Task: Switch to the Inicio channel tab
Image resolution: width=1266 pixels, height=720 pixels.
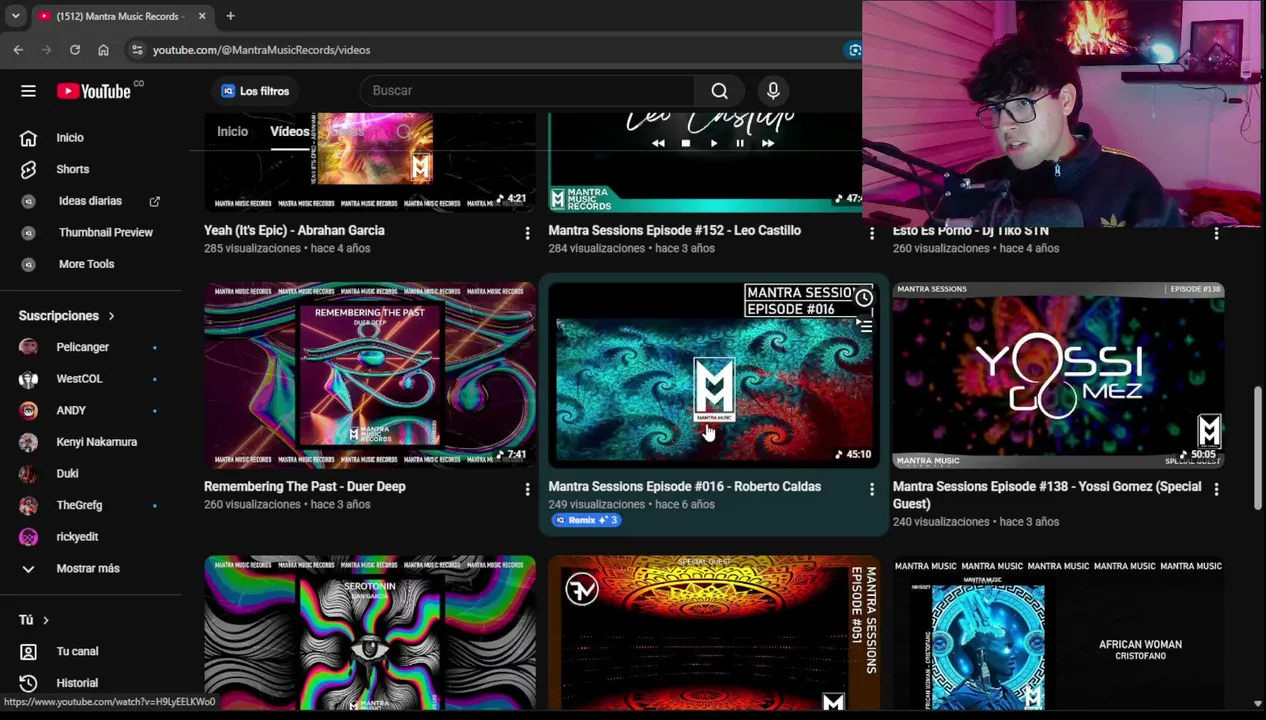Action: click(x=232, y=132)
